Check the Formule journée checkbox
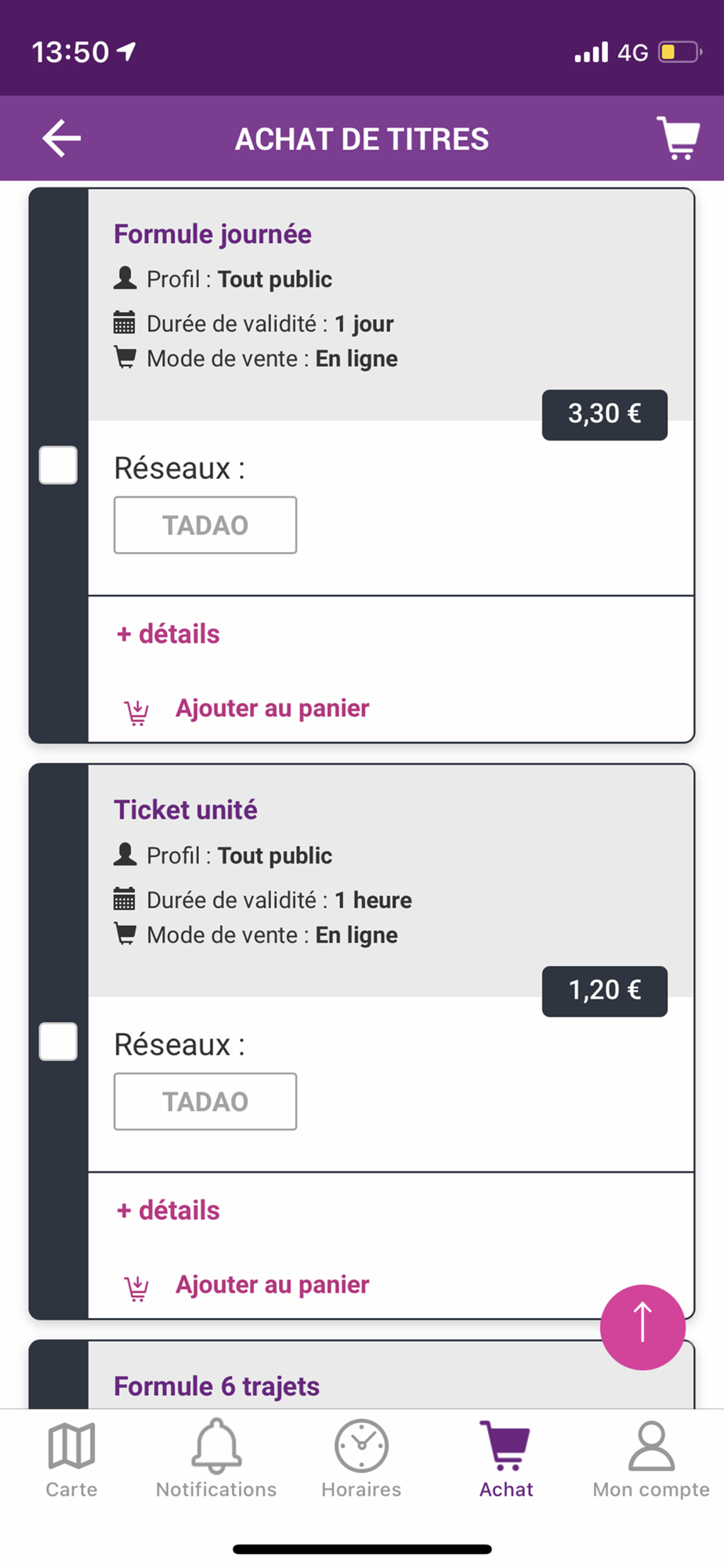The image size is (724, 1568). point(59,465)
